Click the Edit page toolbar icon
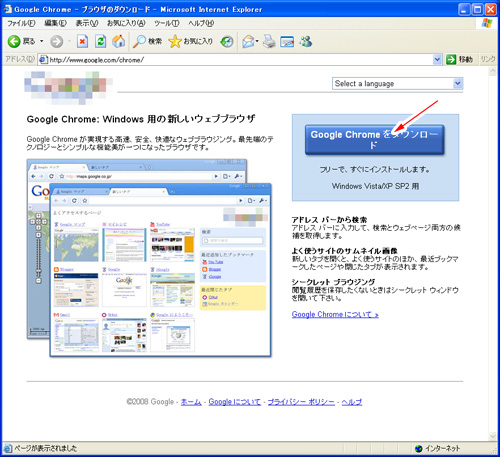The image size is (500, 457). click(x=287, y=41)
